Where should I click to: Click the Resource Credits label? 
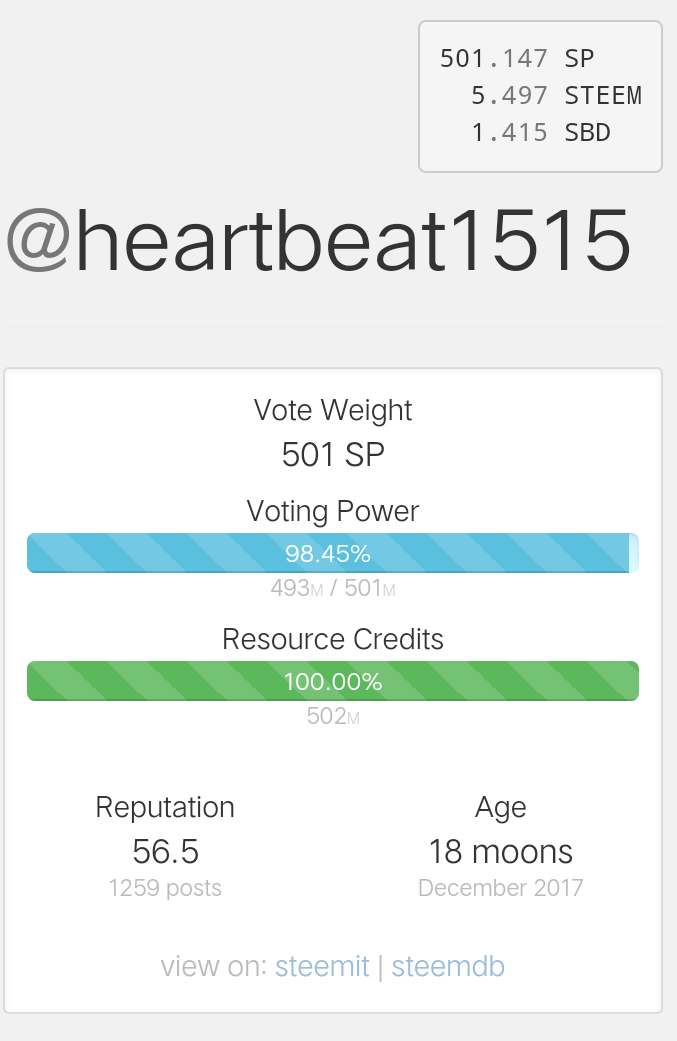tap(333, 639)
